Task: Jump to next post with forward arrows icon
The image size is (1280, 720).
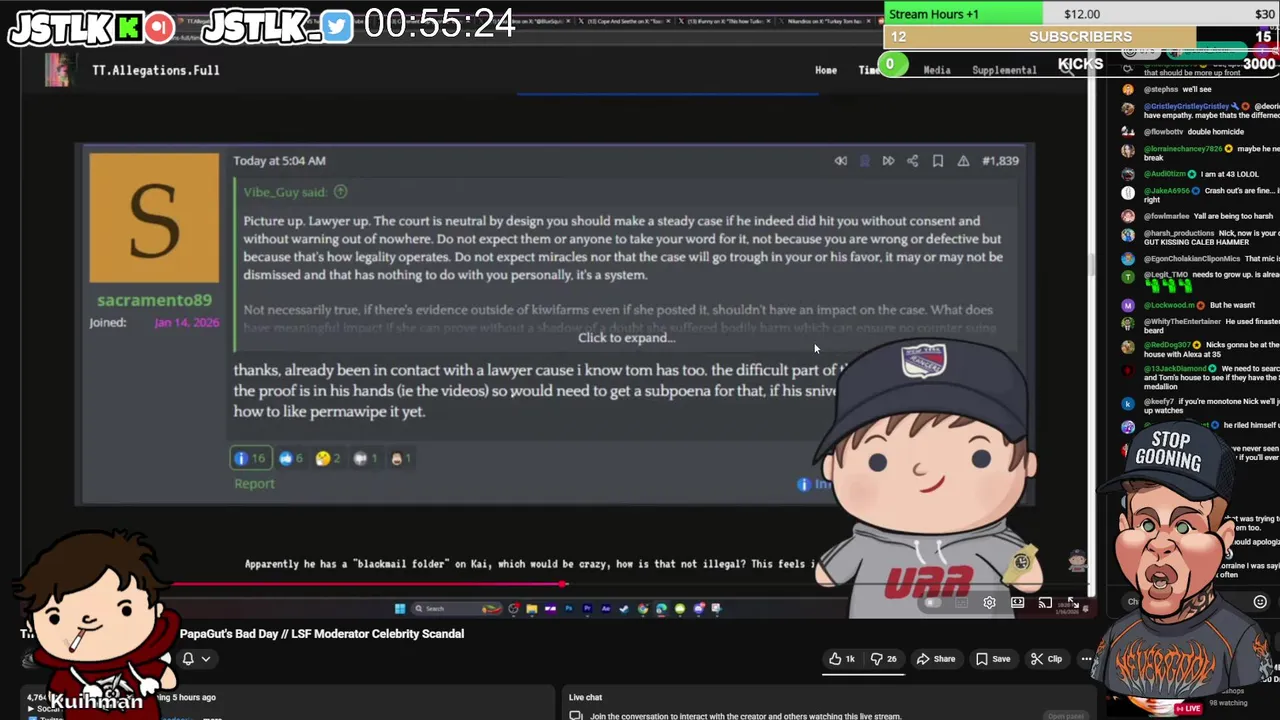Action: click(x=888, y=161)
